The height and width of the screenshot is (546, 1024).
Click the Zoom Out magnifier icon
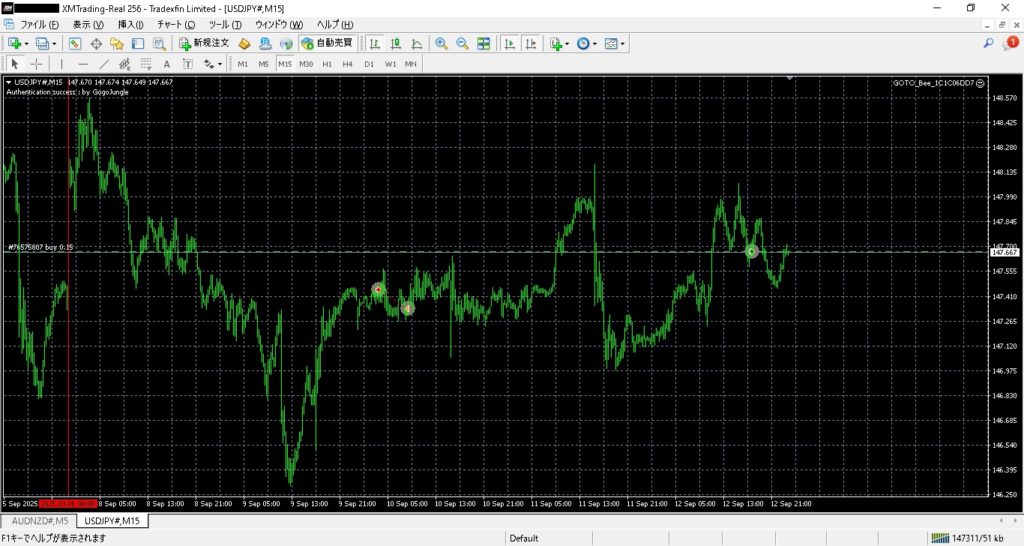point(462,43)
